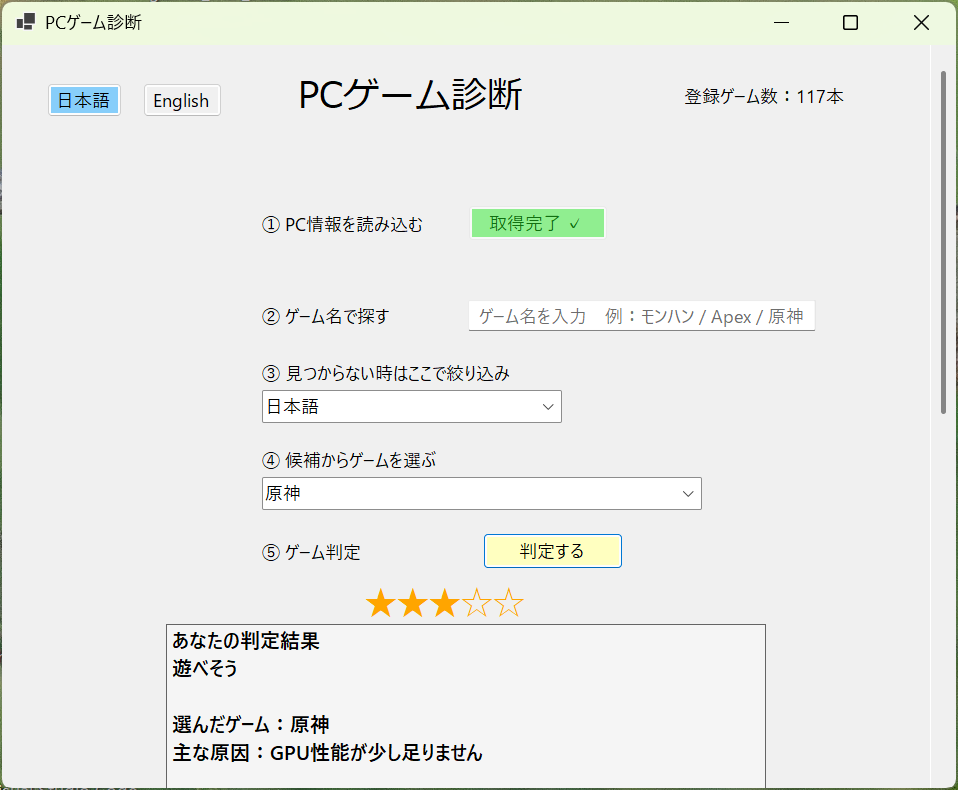Click the ④ 候補からゲームを選ぶ label
Image resolution: width=958 pixels, height=790 pixels.
[x=349, y=460]
